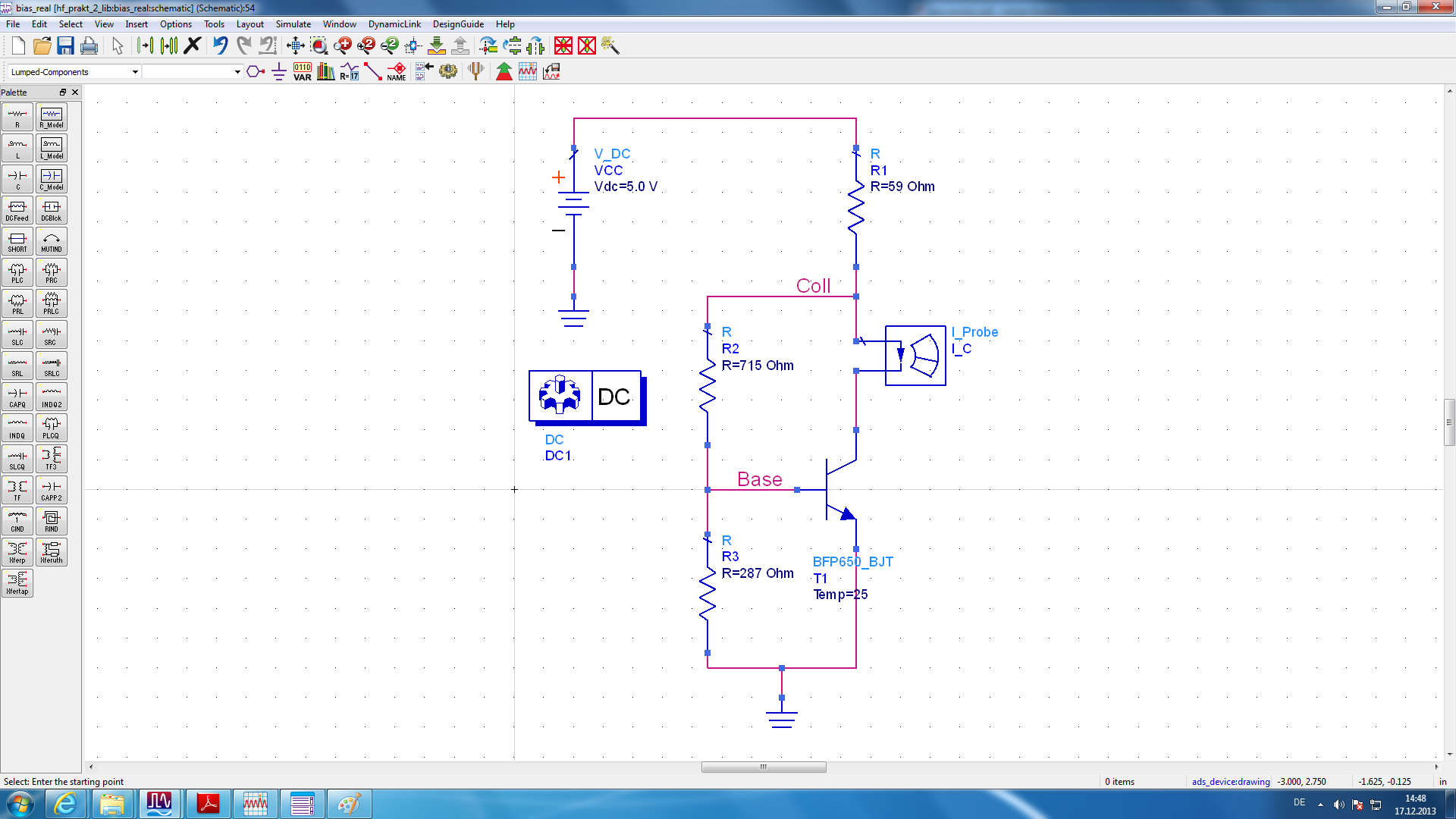
Task: Click the R=715 Ohm parameter text
Action: pyautogui.click(x=758, y=366)
